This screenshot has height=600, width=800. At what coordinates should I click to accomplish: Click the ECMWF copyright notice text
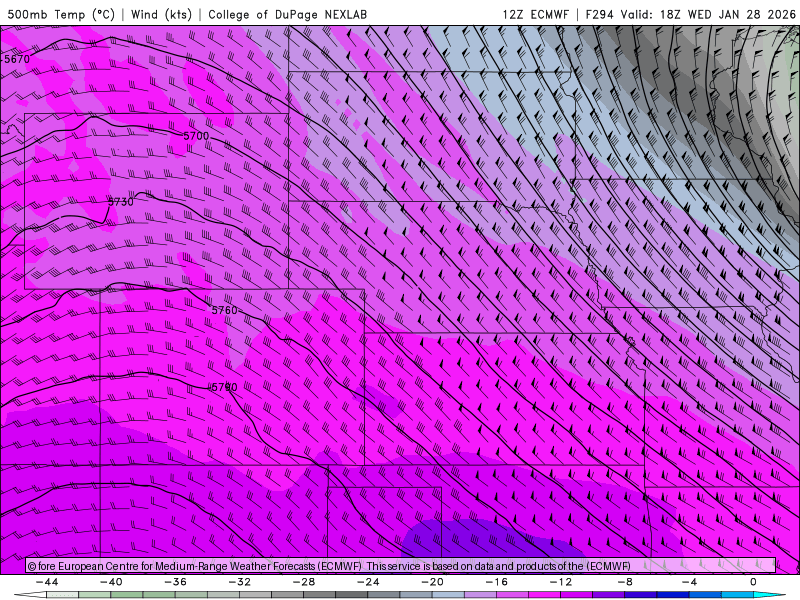coord(329,566)
